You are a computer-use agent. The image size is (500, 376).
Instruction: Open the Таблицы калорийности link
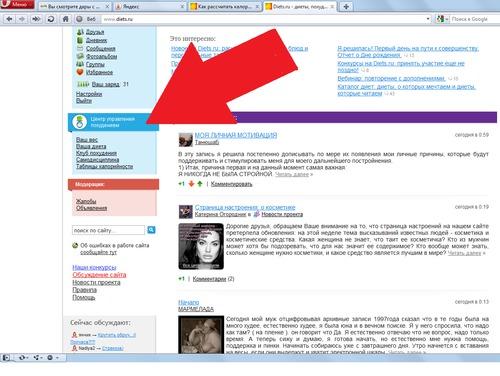point(104,166)
